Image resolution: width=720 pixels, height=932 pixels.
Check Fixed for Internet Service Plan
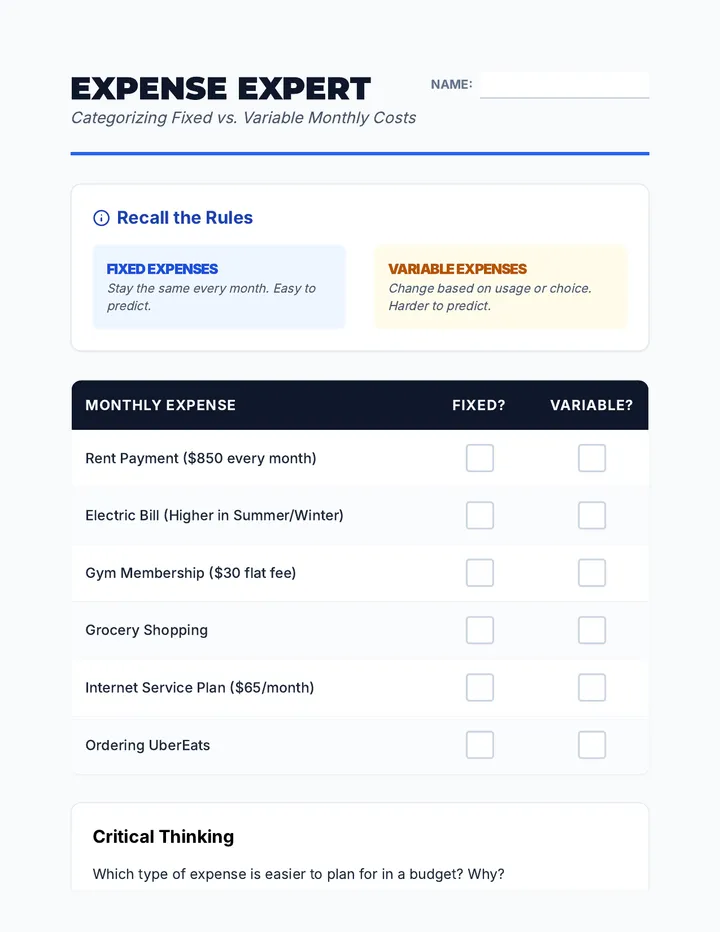pos(480,688)
